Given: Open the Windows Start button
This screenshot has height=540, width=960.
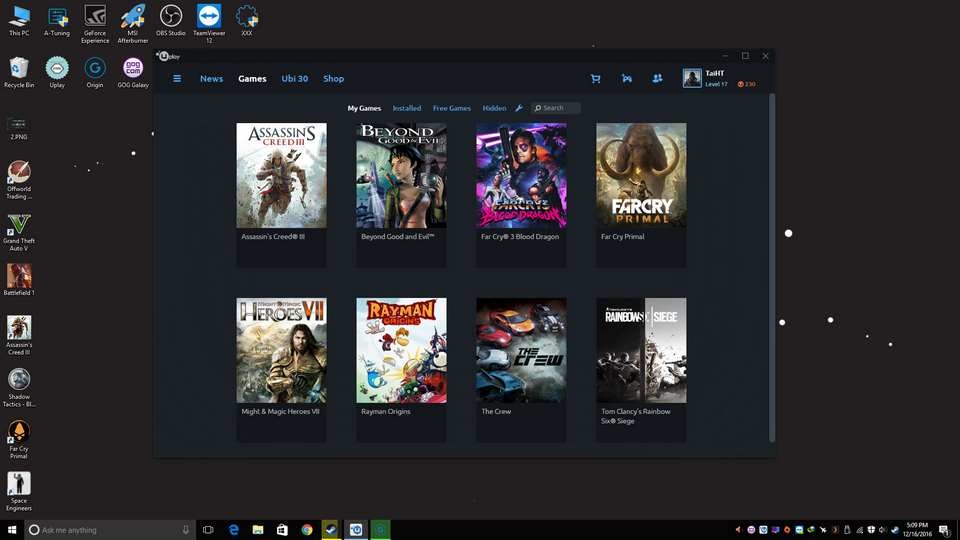Looking at the screenshot, I should pyautogui.click(x=12, y=530).
